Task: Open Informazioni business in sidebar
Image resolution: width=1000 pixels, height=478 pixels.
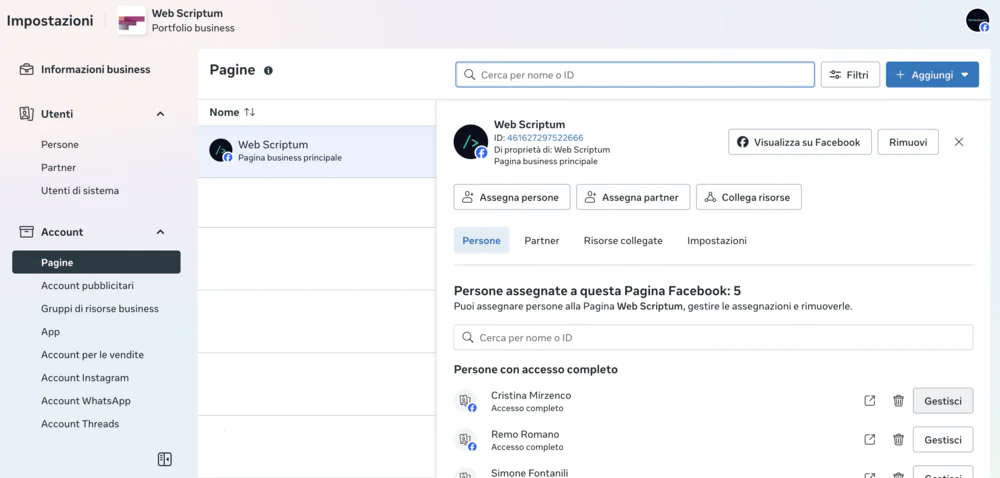Action: pyautogui.click(x=96, y=69)
